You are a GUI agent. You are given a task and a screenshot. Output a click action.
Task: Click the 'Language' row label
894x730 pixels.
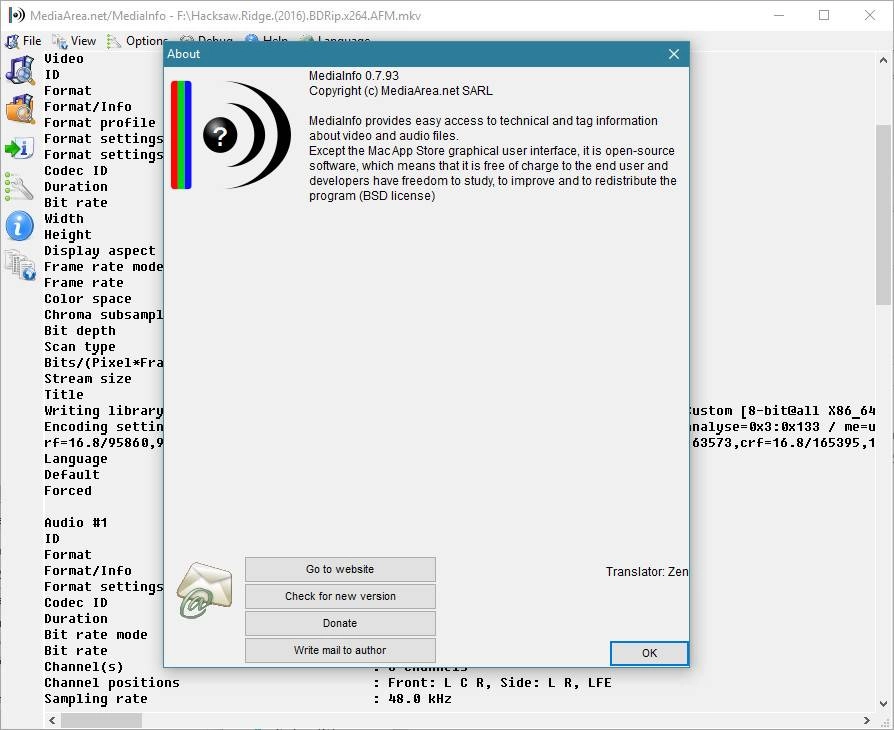click(76, 459)
